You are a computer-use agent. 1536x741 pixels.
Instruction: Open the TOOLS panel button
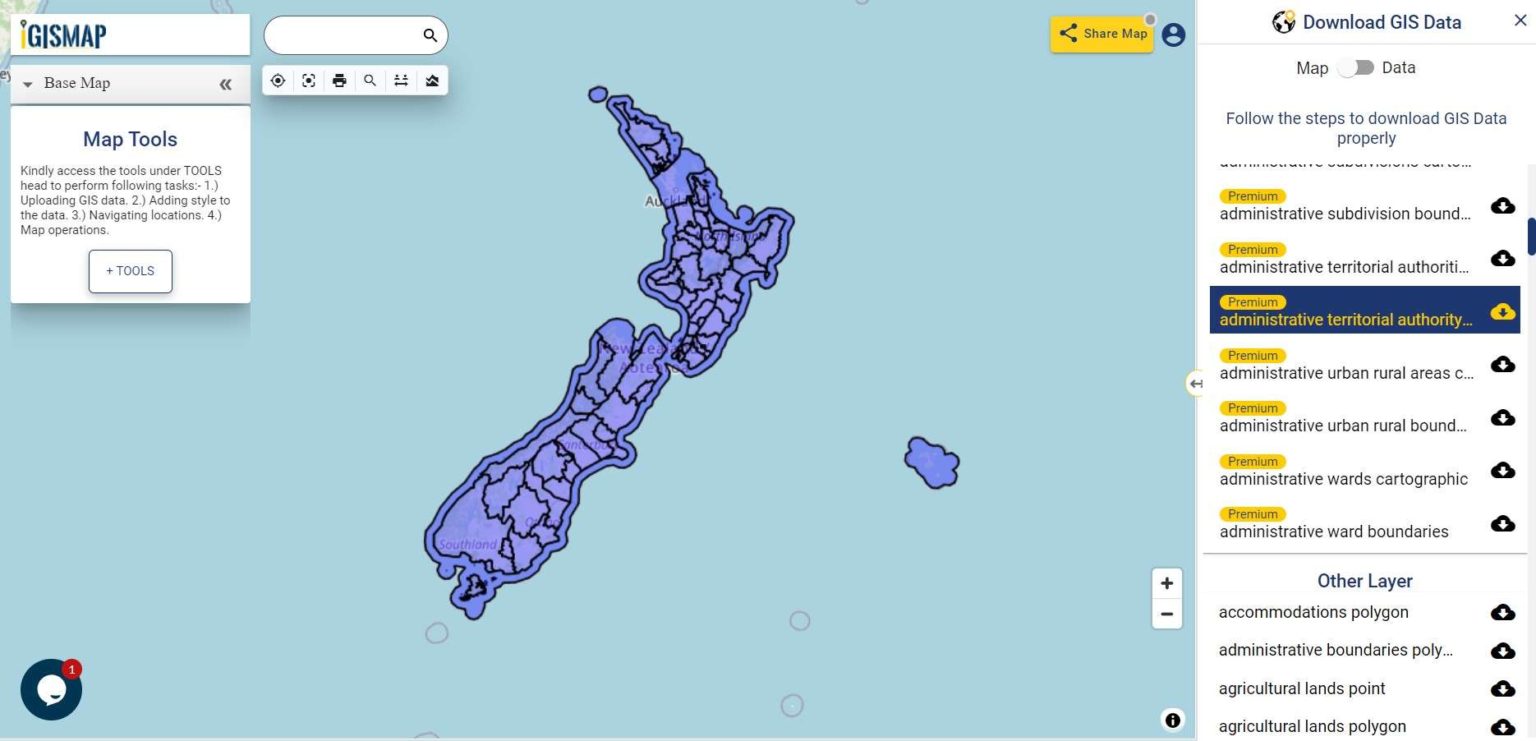pyautogui.click(x=130, y=271)
